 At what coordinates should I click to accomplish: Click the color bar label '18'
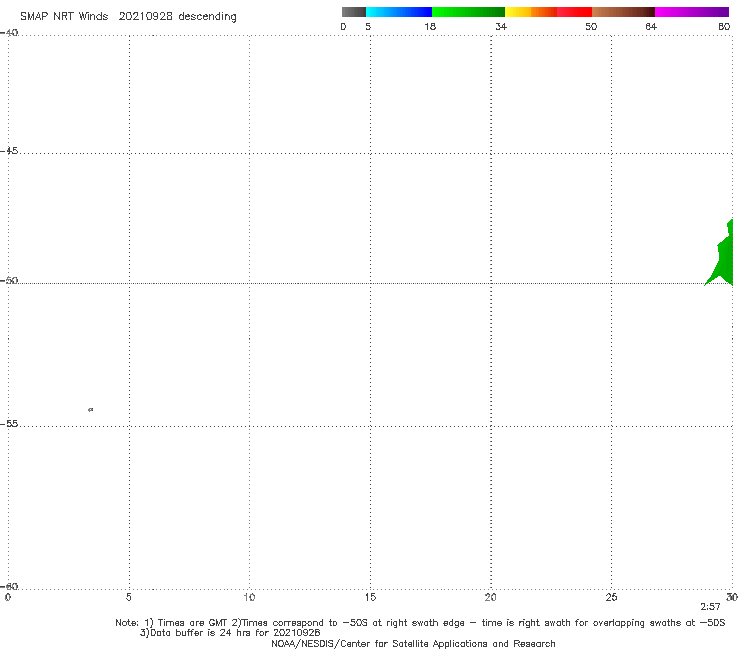(430, 26)
